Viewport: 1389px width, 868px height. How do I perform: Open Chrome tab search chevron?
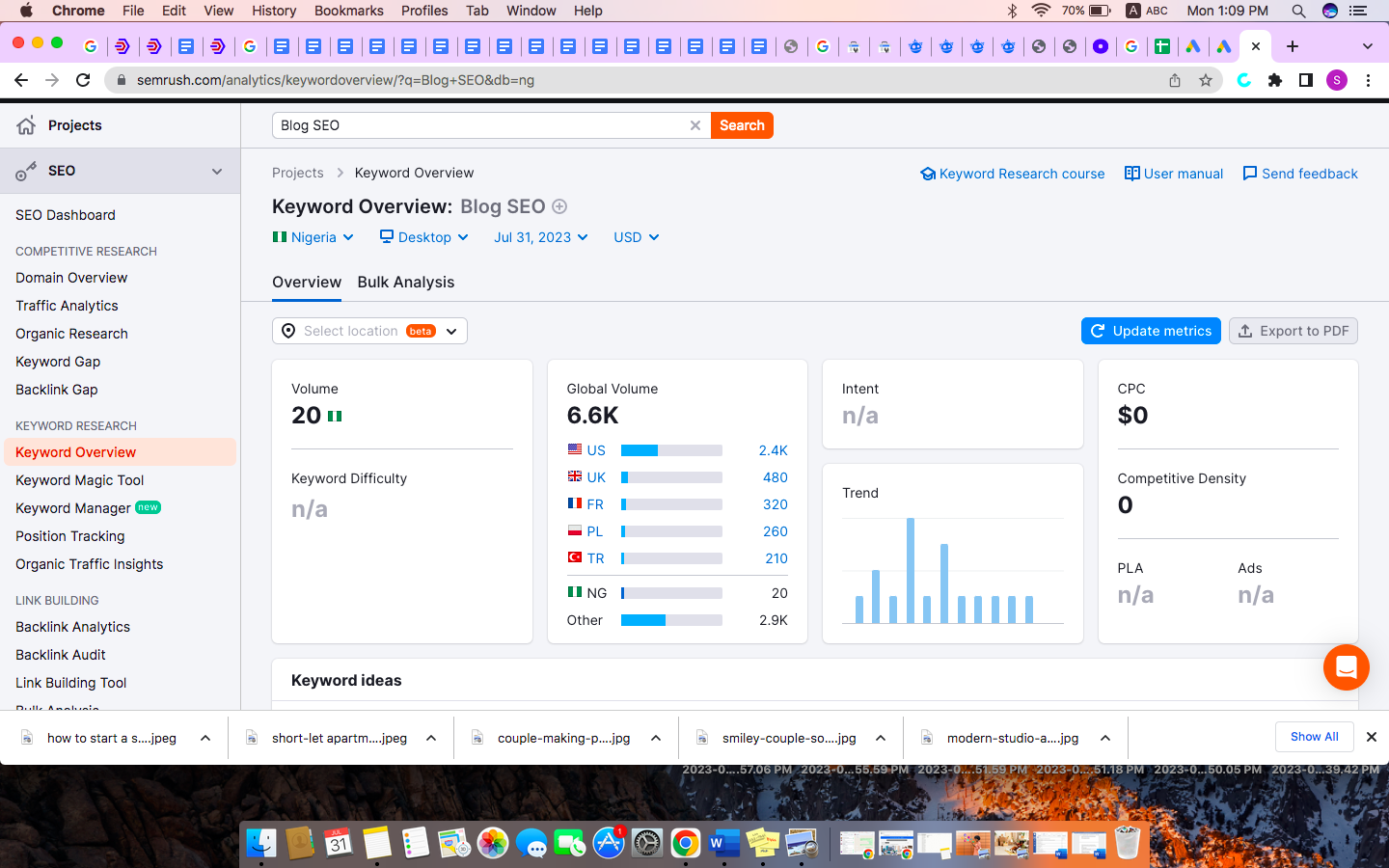(x=1367, y=46)
